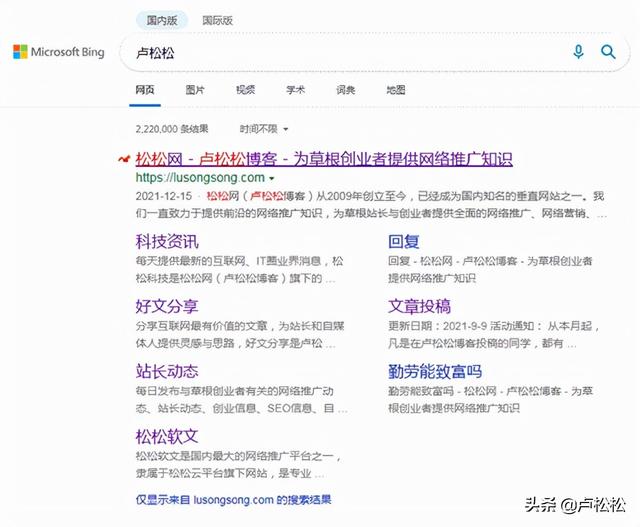Switch to the 学术 tab

click(x=295, y=90)
